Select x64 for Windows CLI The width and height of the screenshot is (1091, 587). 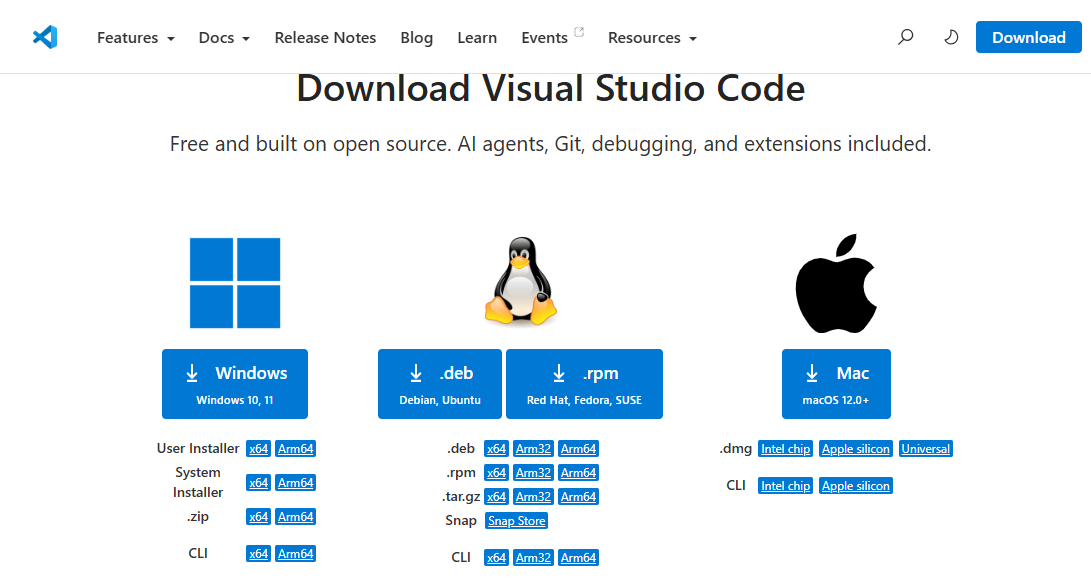258,554
